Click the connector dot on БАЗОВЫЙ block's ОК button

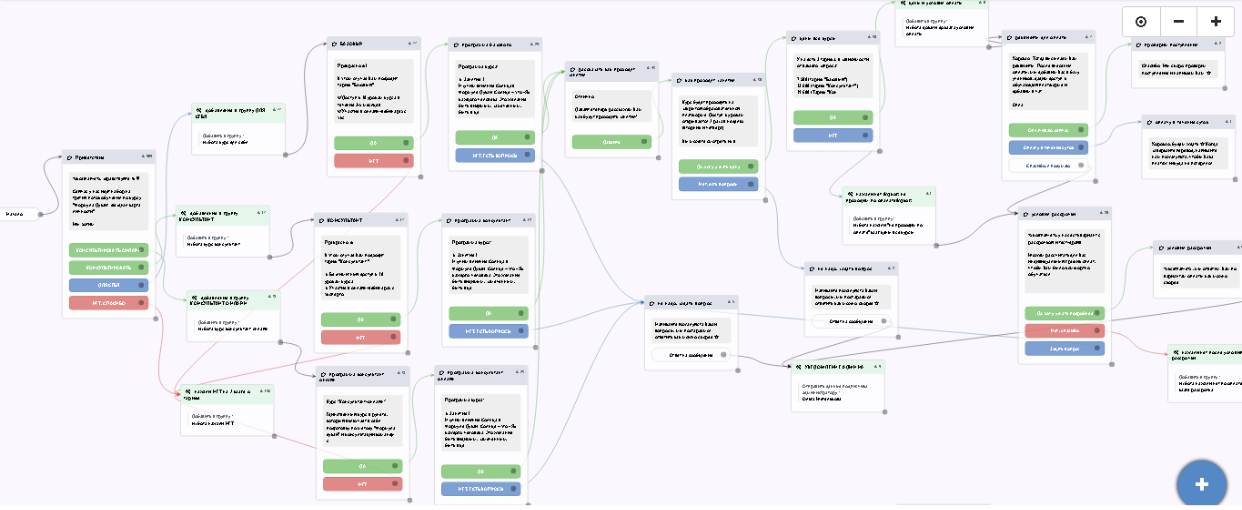(x=407, y=143)
